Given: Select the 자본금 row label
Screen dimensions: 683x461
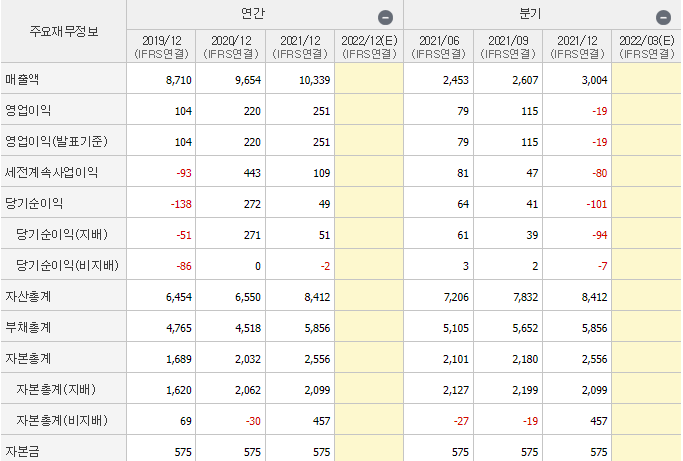Looking at the screenshot, I should tap(22, 451).
